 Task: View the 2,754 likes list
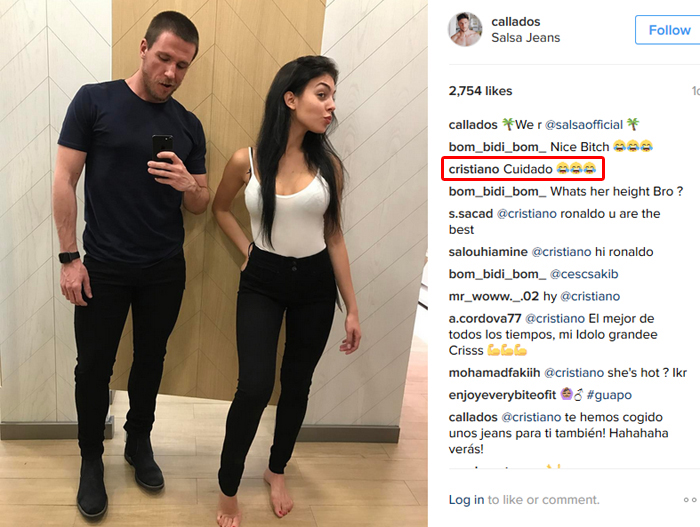[x=480, y=91]
